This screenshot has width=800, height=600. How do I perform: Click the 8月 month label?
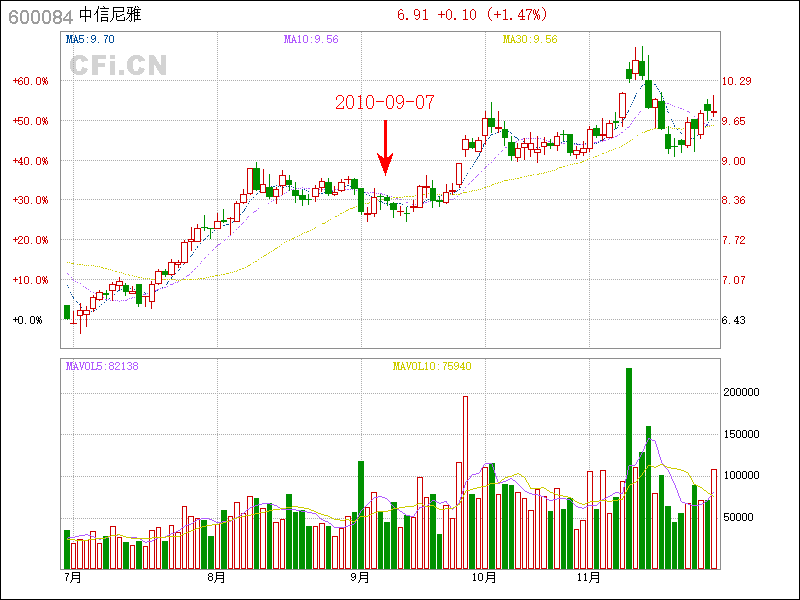click(x=216, y=578)
